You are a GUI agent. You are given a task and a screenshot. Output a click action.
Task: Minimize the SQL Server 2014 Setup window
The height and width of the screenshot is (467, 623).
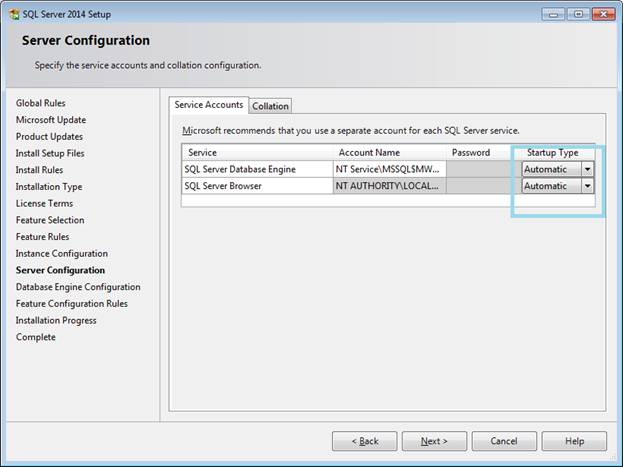[x=553, y=14]
